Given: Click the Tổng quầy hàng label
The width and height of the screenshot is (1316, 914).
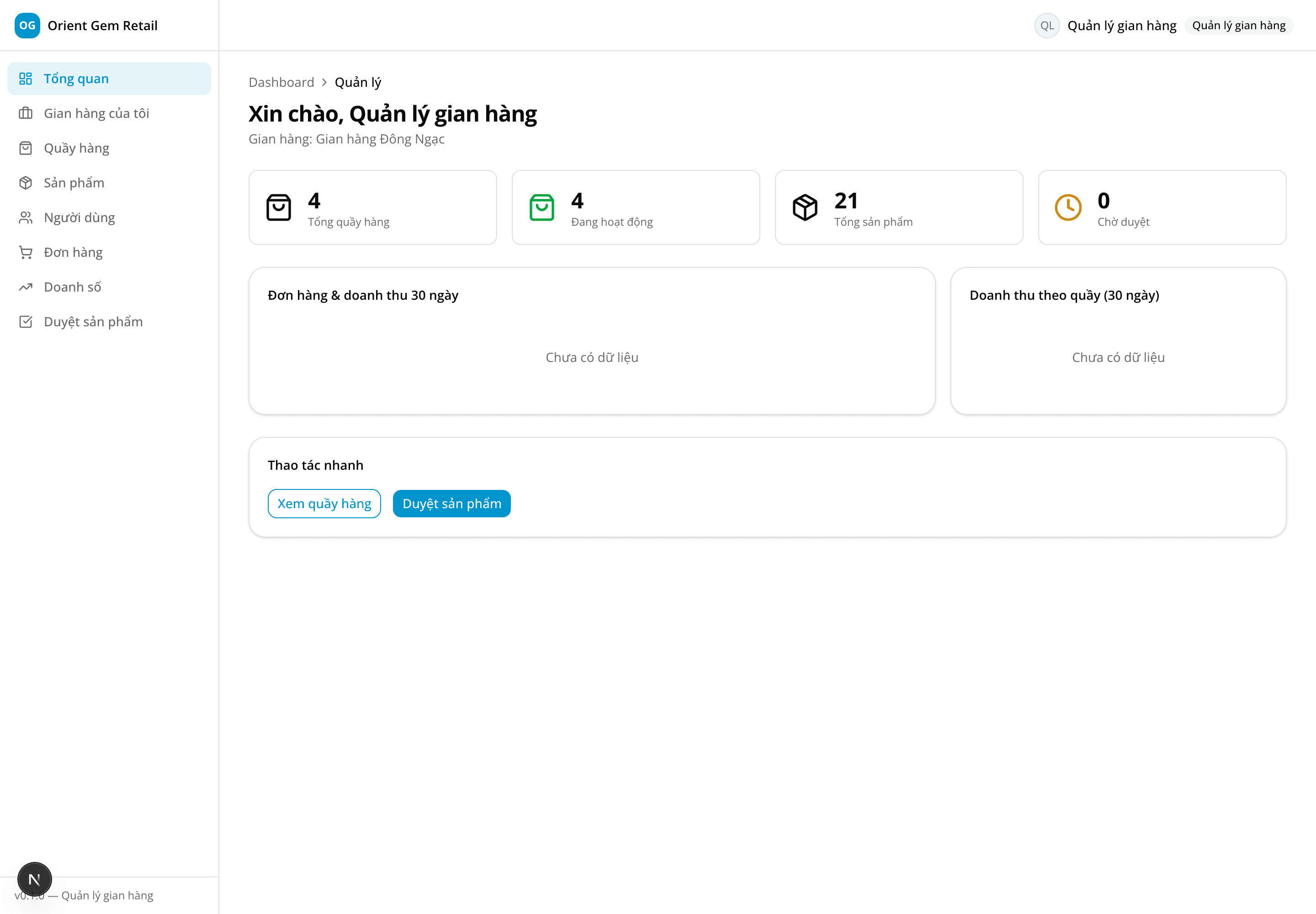Looking at the screenshot, I should click(349, 222).
